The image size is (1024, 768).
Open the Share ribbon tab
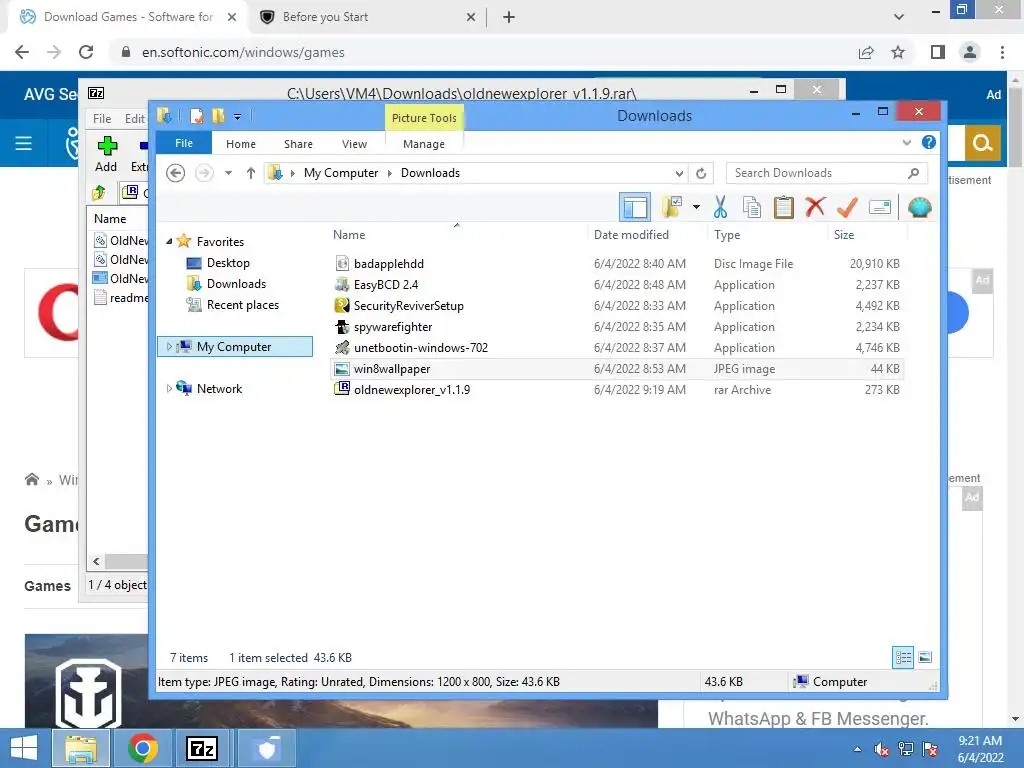point(298,144)
